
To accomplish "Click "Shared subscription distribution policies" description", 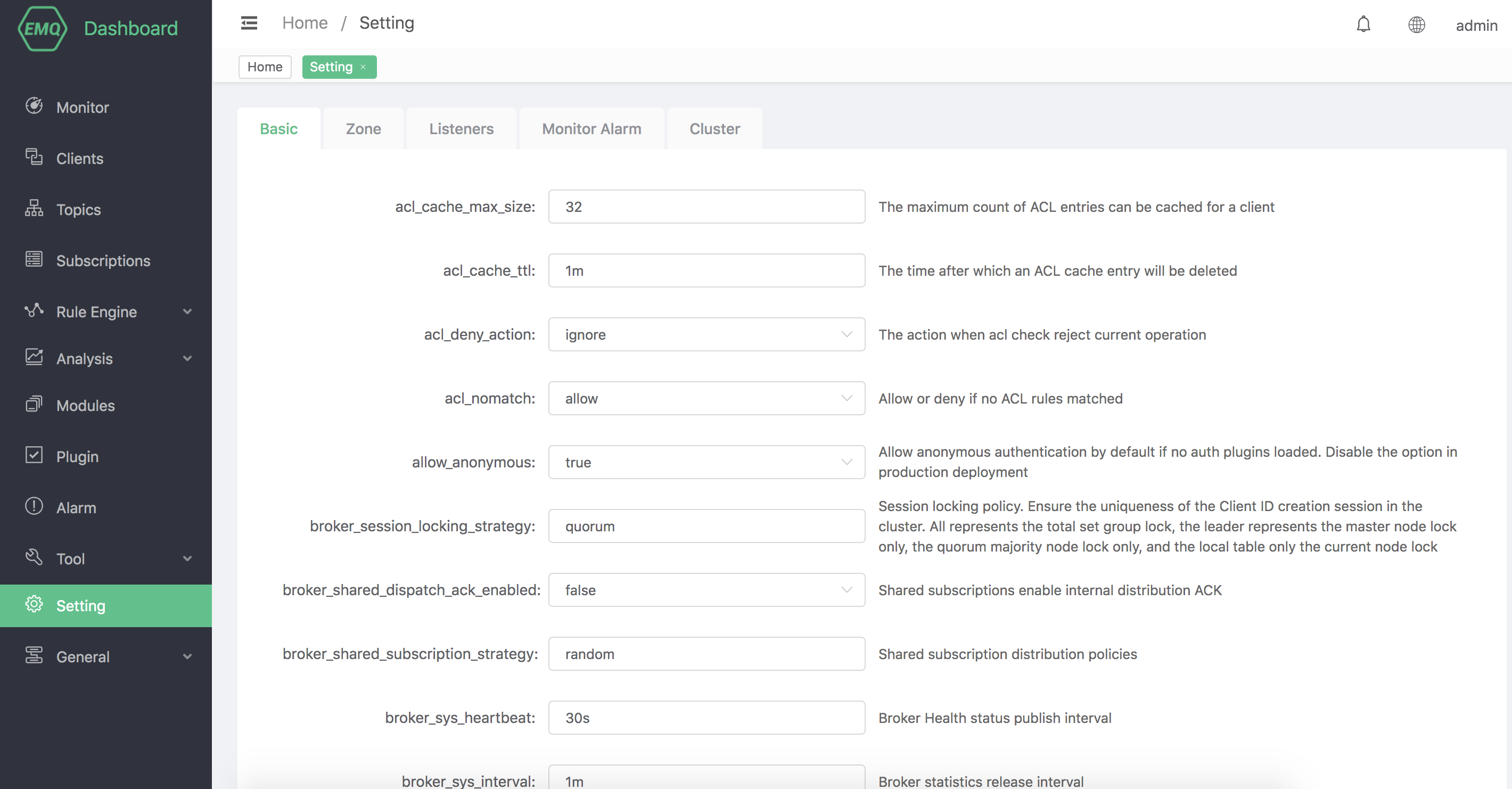I will click(1007, 654).
